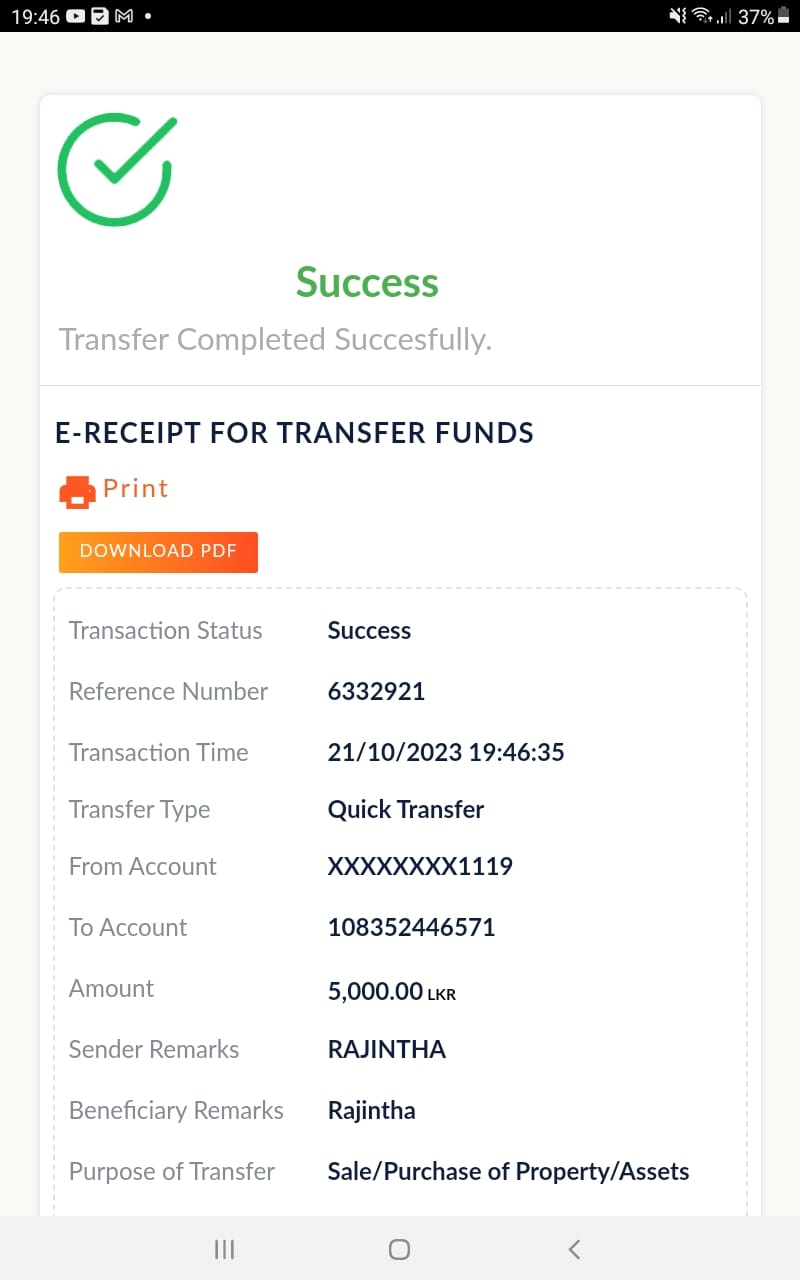Viewport: 800px width, 1280px height.
Task: Tap the YouTube notification icon in status bar
Action: (77, 17)
